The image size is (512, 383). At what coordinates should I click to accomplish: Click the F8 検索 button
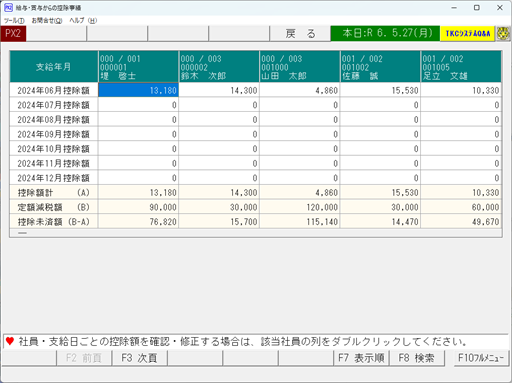click(417, 358)
